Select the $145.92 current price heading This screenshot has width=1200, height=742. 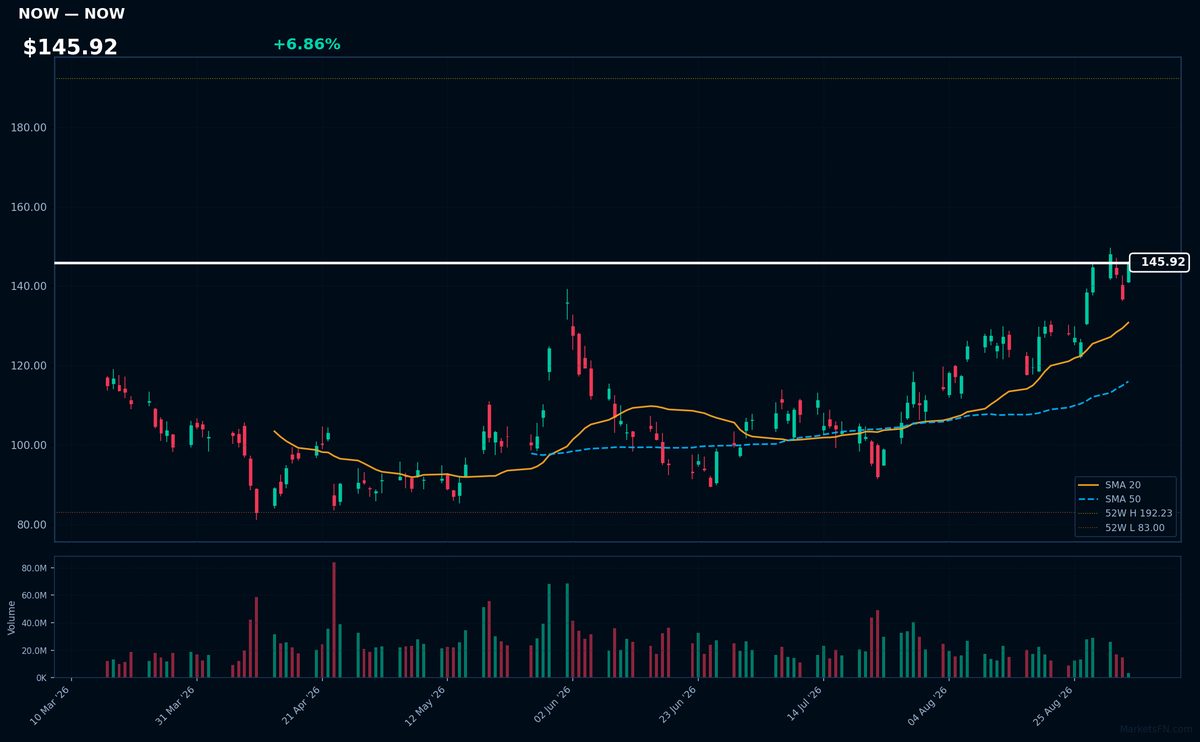[70, 47]
